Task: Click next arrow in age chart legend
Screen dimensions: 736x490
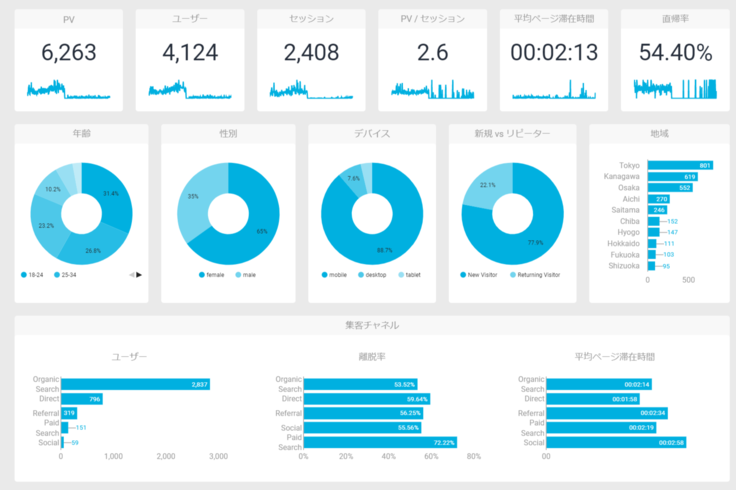Action: pos(139,274)
